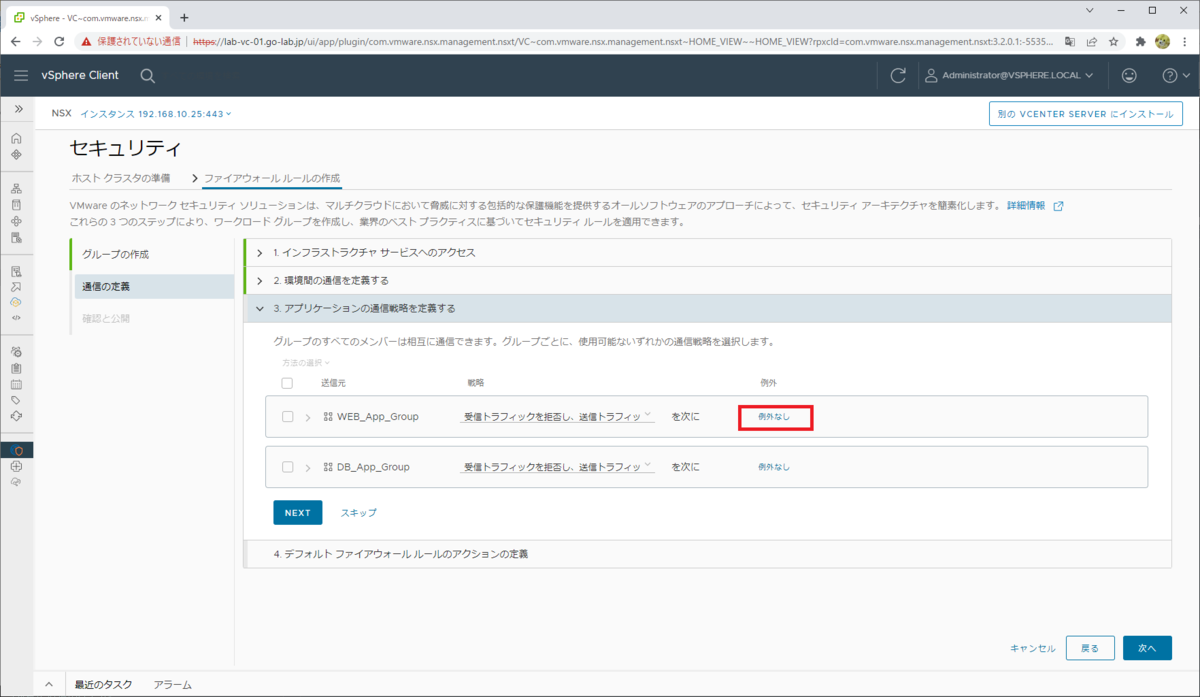Open the Administrator@VSPHERE.LOCAL user menu
This screenshot has height=697, width=1200.
coord(1008,75)
